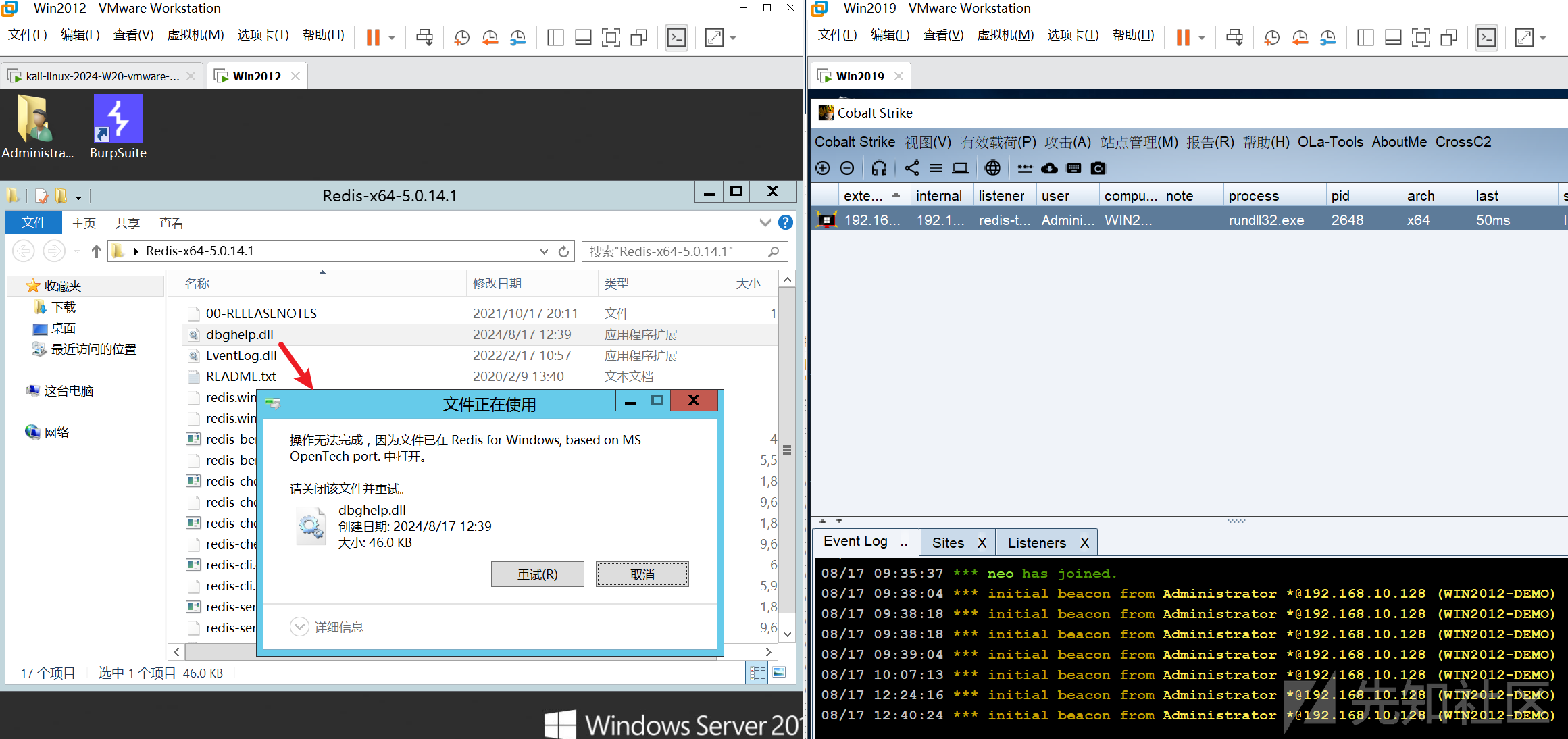Open 攻击(A) menu in Cobalt Strike
The height and width of the screenshot is (739, 1568).
pyautogui.click(x=1067, y=142)
